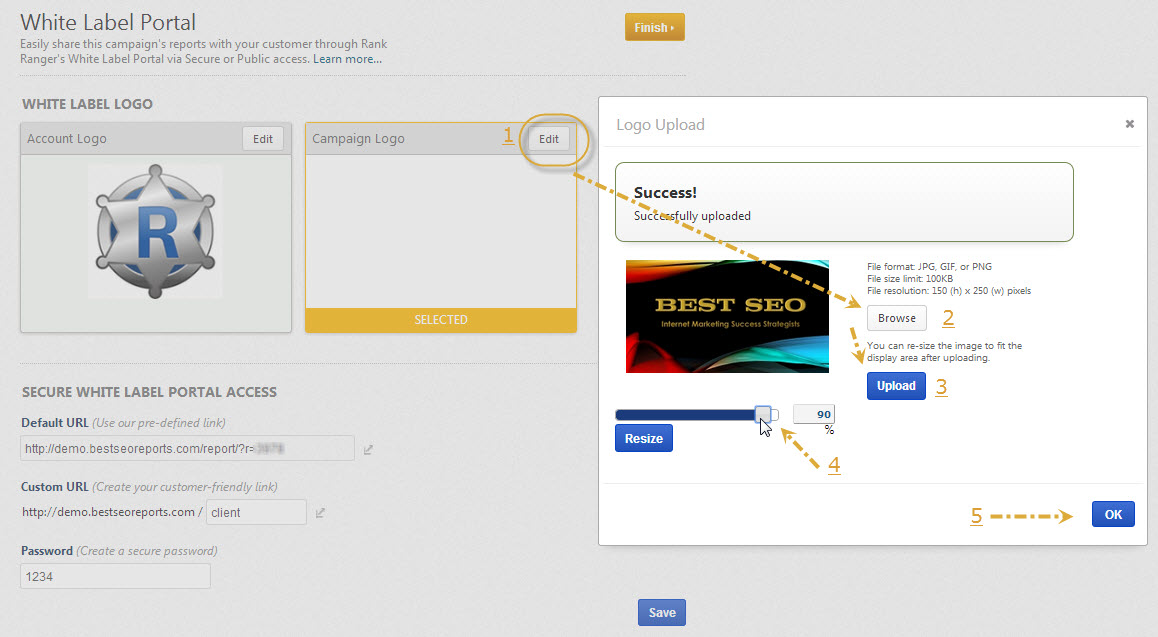This screenshot has height=637, width=1158.
Task: Select the Rank Ranger account logo image
Action: click(x=155, y=231)
